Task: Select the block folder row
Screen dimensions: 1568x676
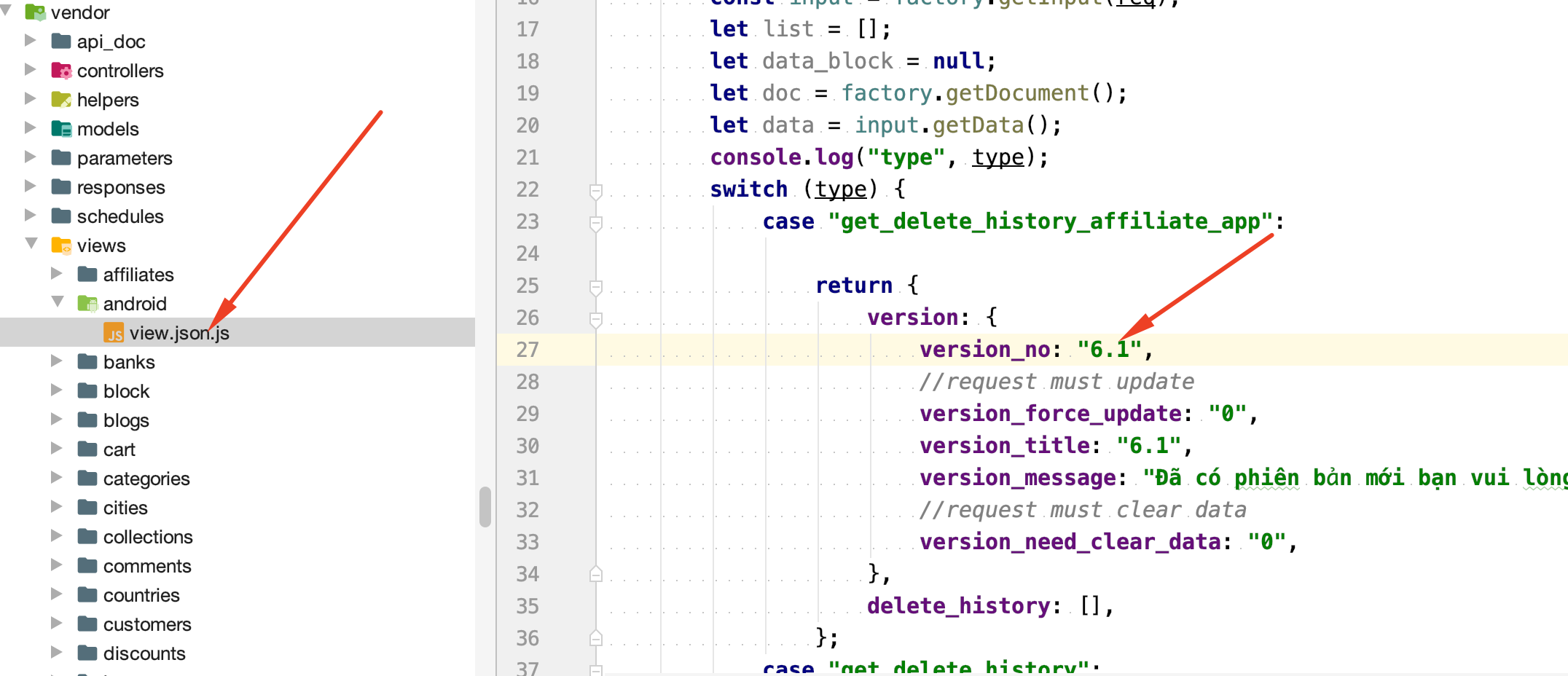Action: pyautogui.click(x=238, y=390)
